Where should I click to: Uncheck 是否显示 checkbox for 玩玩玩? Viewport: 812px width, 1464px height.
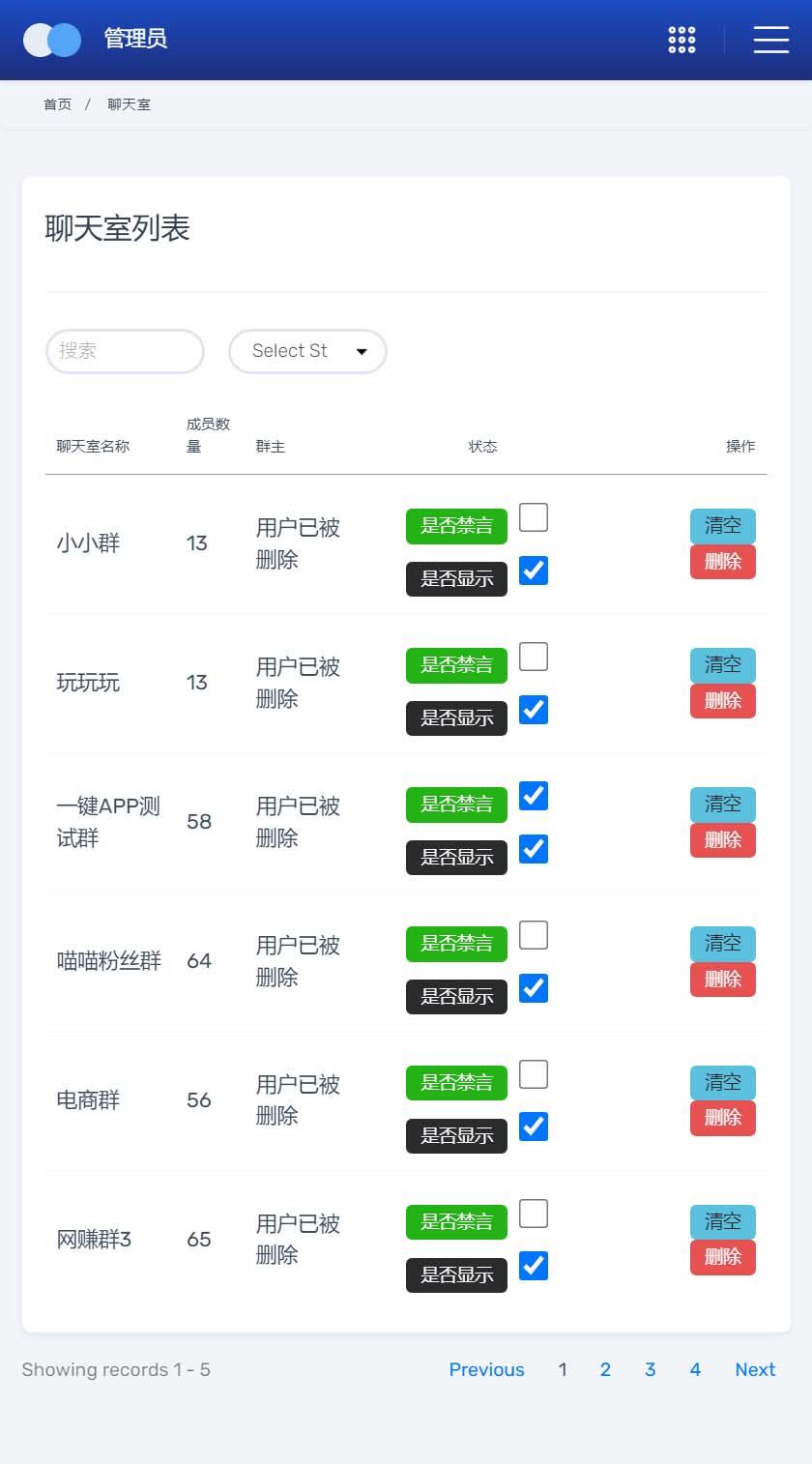(534, 710)
